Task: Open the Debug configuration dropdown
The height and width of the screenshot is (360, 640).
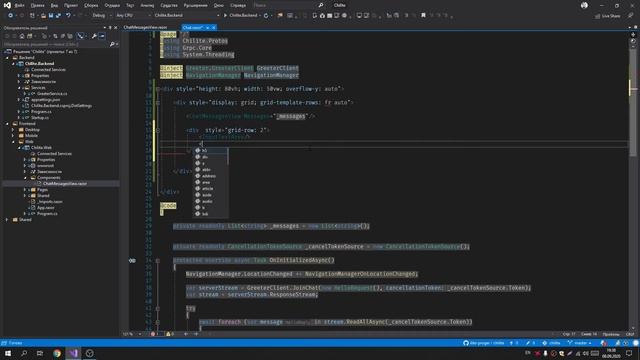Action: 100,16
